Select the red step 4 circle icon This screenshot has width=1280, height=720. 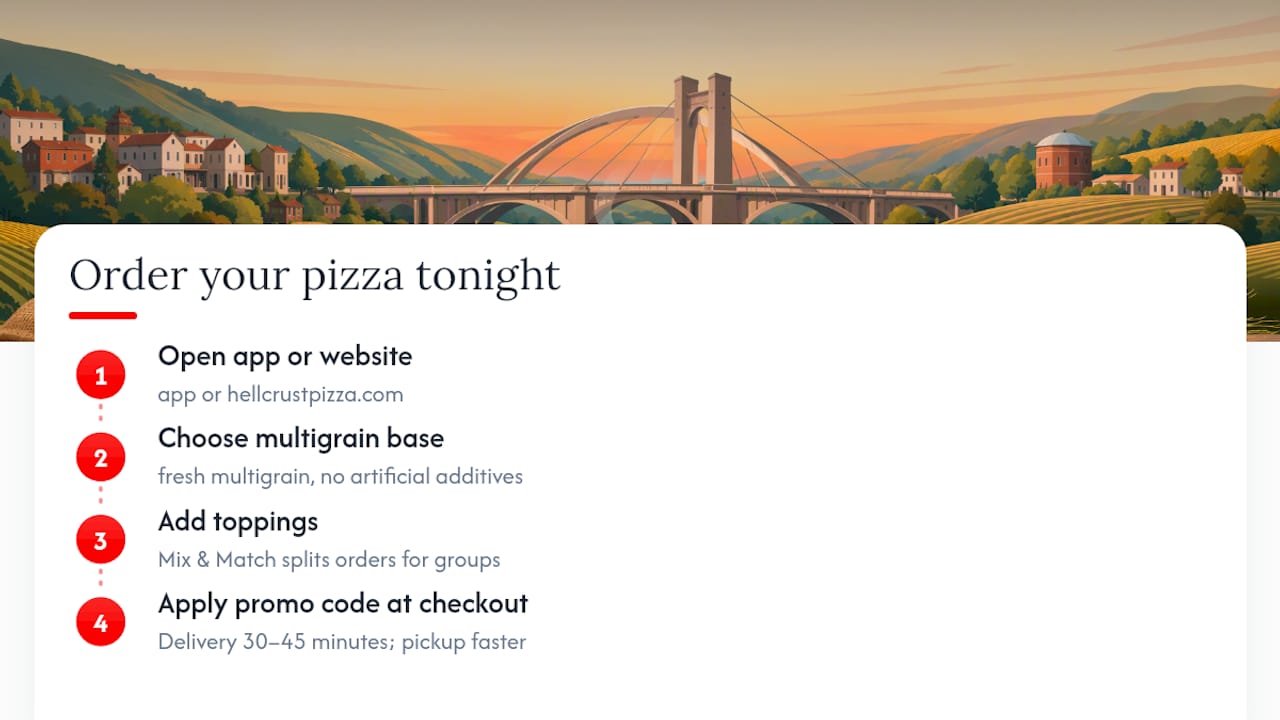pyautogui.click(x=100, y=623)
